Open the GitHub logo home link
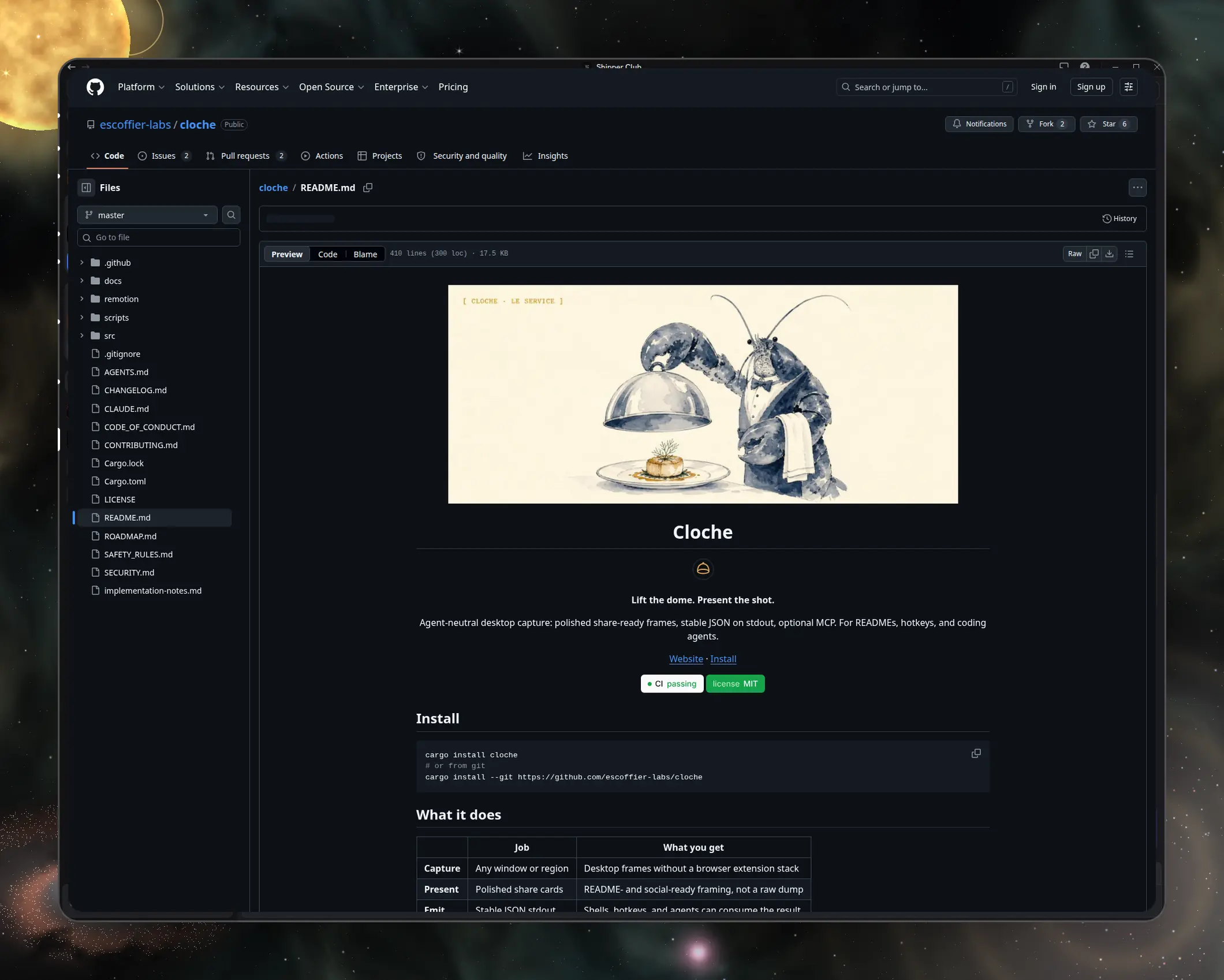The image size is (1224, 980). click(95, 87)
